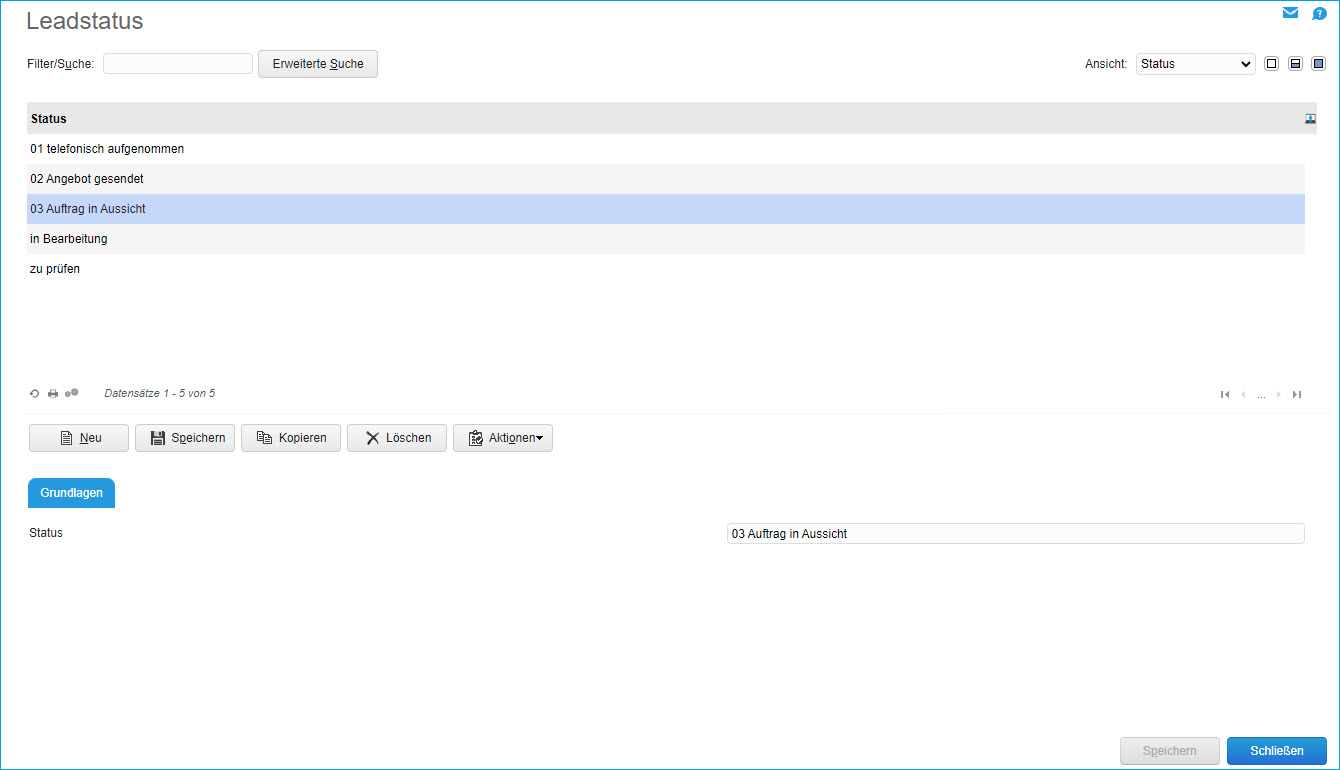Screen dimensions: 1340x770
Task: Open list settings via gears icon
Action: 71,393
